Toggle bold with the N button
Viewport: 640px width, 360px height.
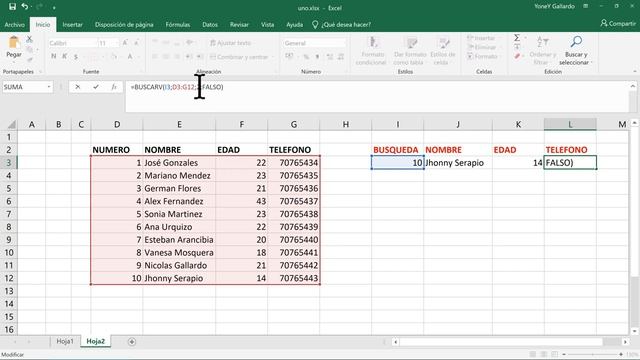[53, 57]
